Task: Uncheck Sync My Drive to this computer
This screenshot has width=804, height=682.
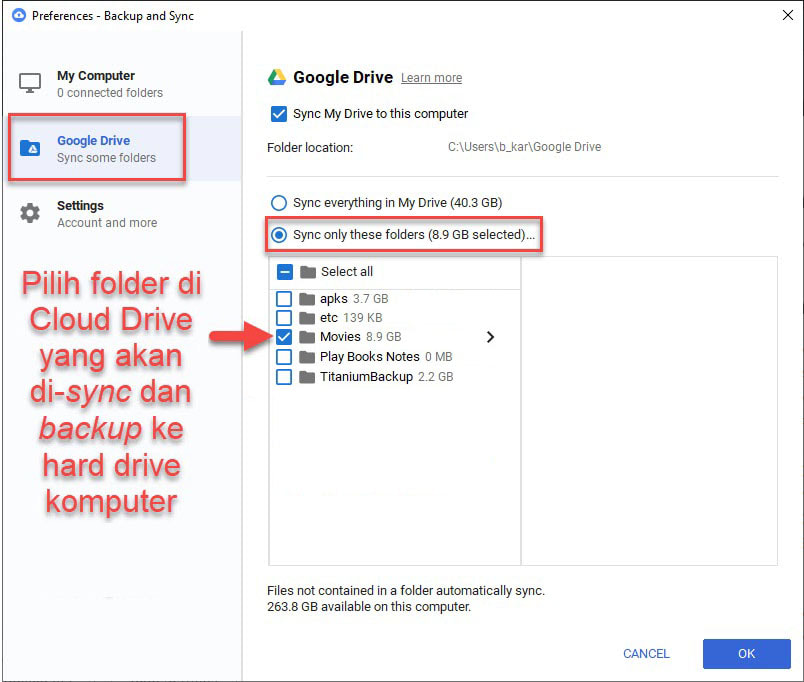Action: [278, 114]
